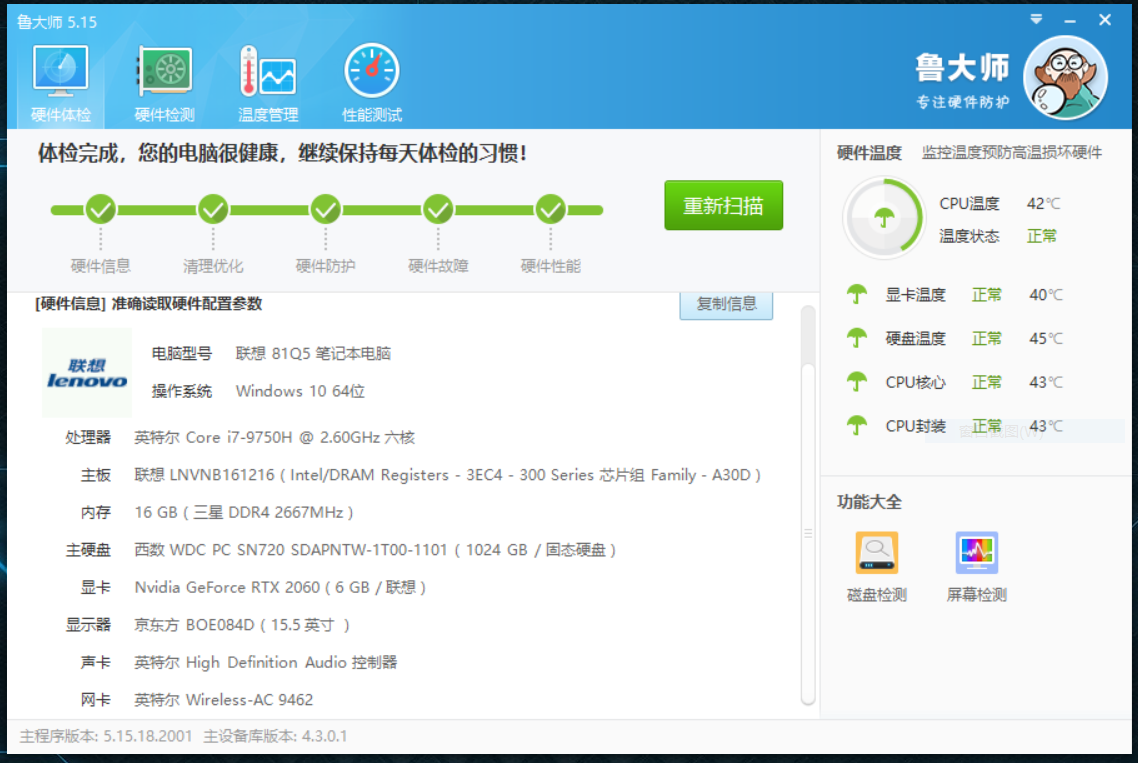Select the 处理器 Core i7-9750H row

click(x=240, y=438)
